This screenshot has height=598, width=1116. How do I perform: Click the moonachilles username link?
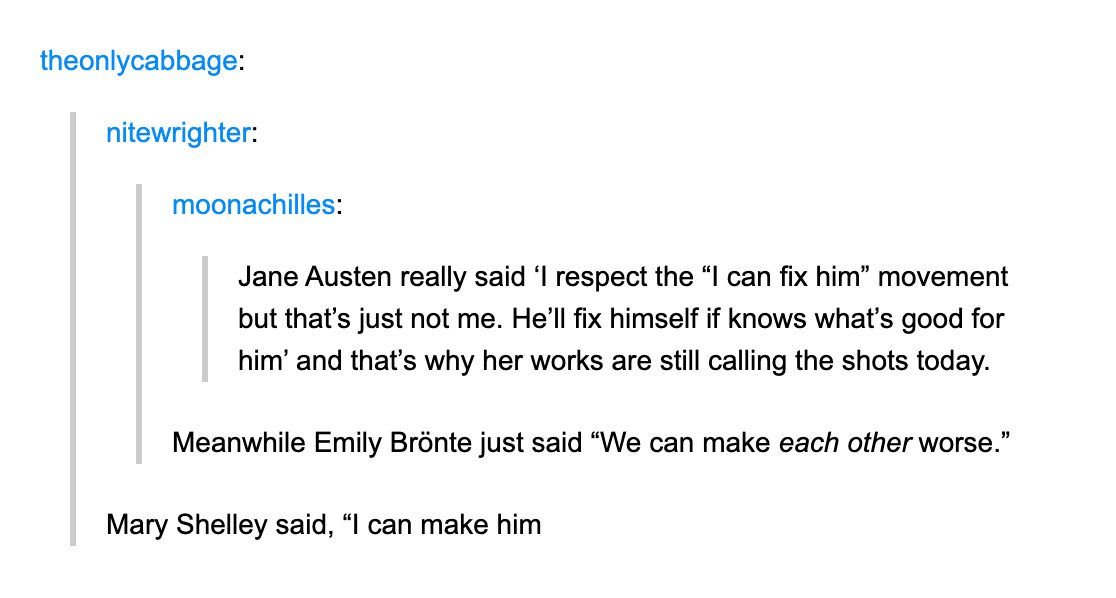click(x=253, y=205)
